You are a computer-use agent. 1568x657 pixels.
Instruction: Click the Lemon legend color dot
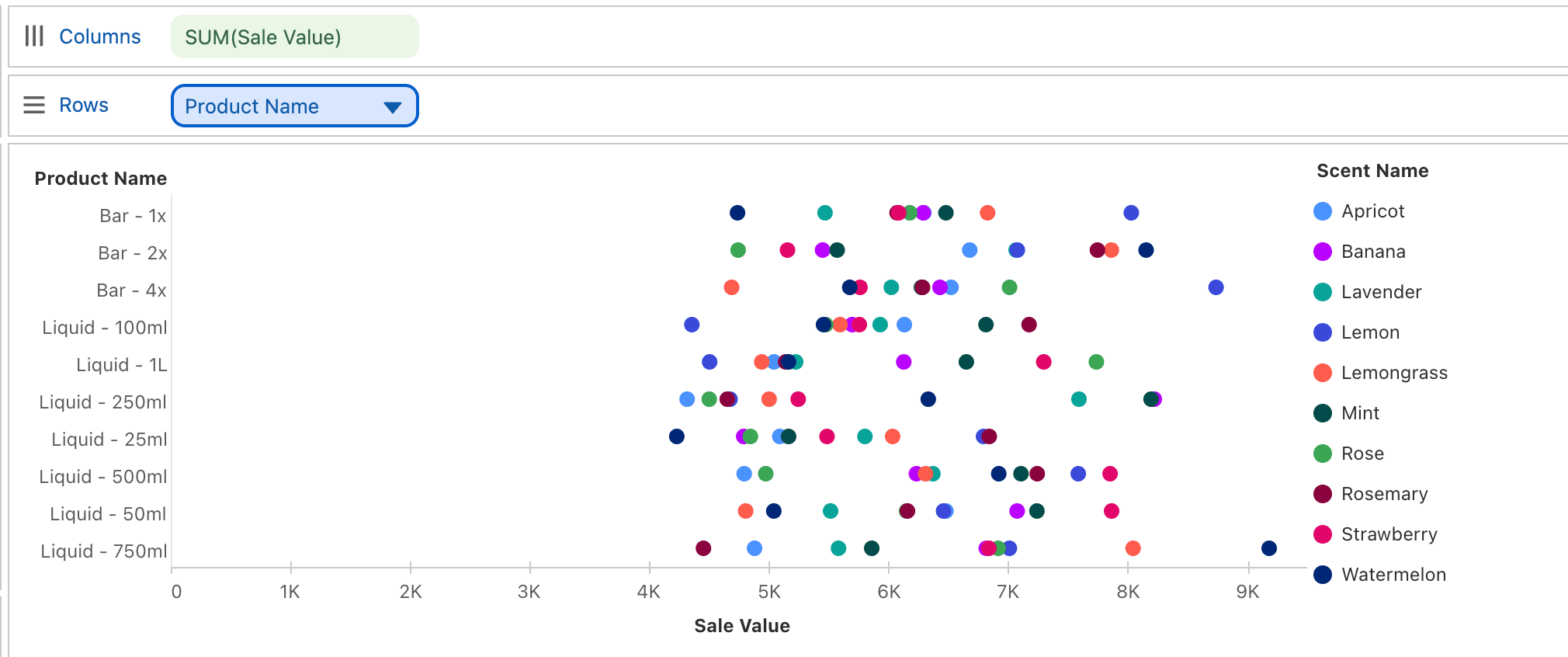click(x=1323, y=332)
